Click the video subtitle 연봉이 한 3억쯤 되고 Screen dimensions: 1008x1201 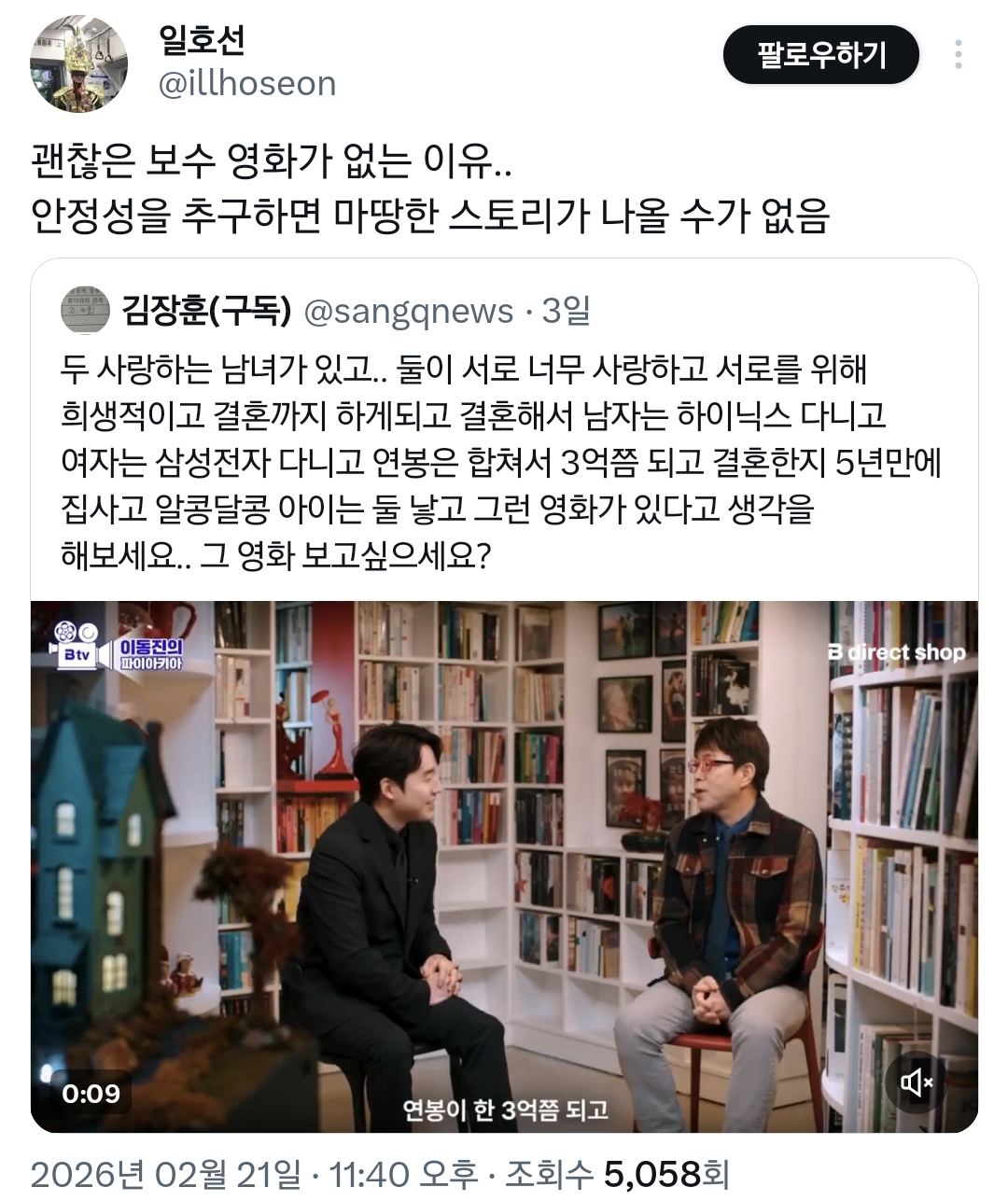pyautogui.click(x=505, y=1110)
